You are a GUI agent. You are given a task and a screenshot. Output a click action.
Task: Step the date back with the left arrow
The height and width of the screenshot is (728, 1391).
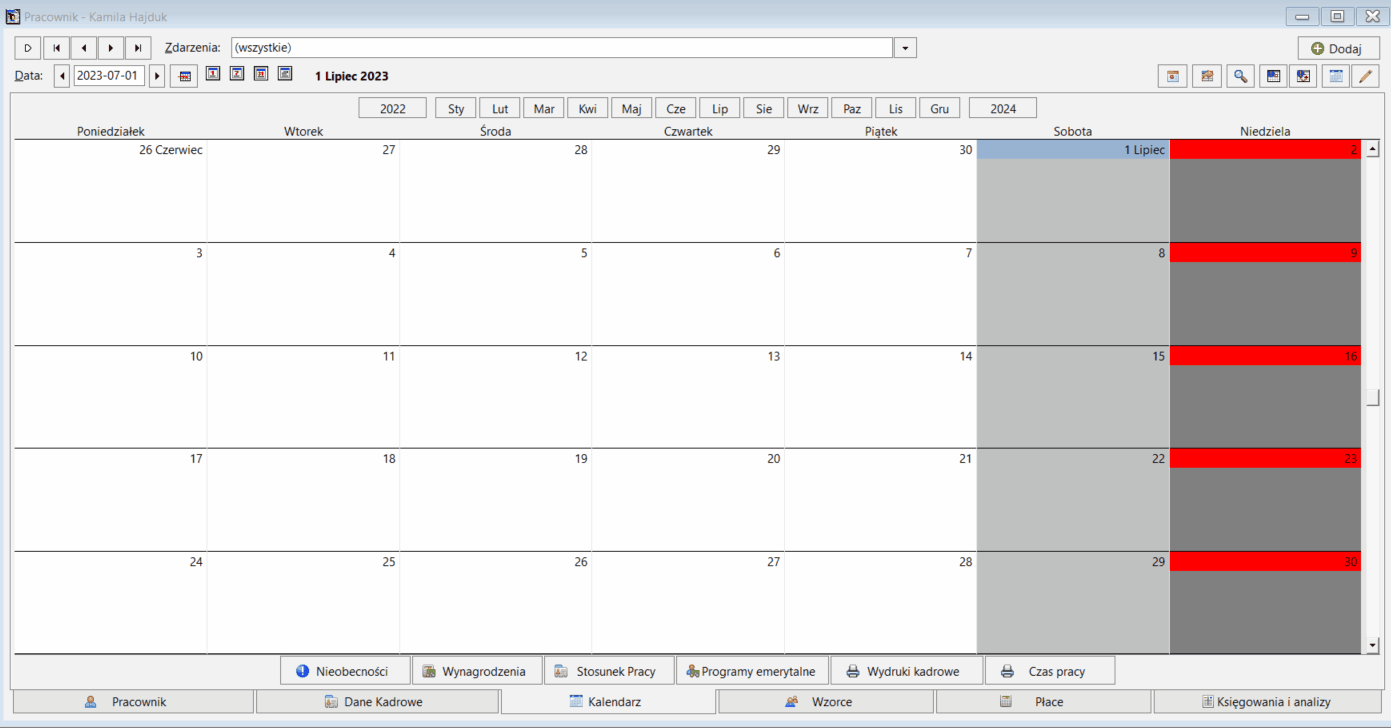(62, 76)
